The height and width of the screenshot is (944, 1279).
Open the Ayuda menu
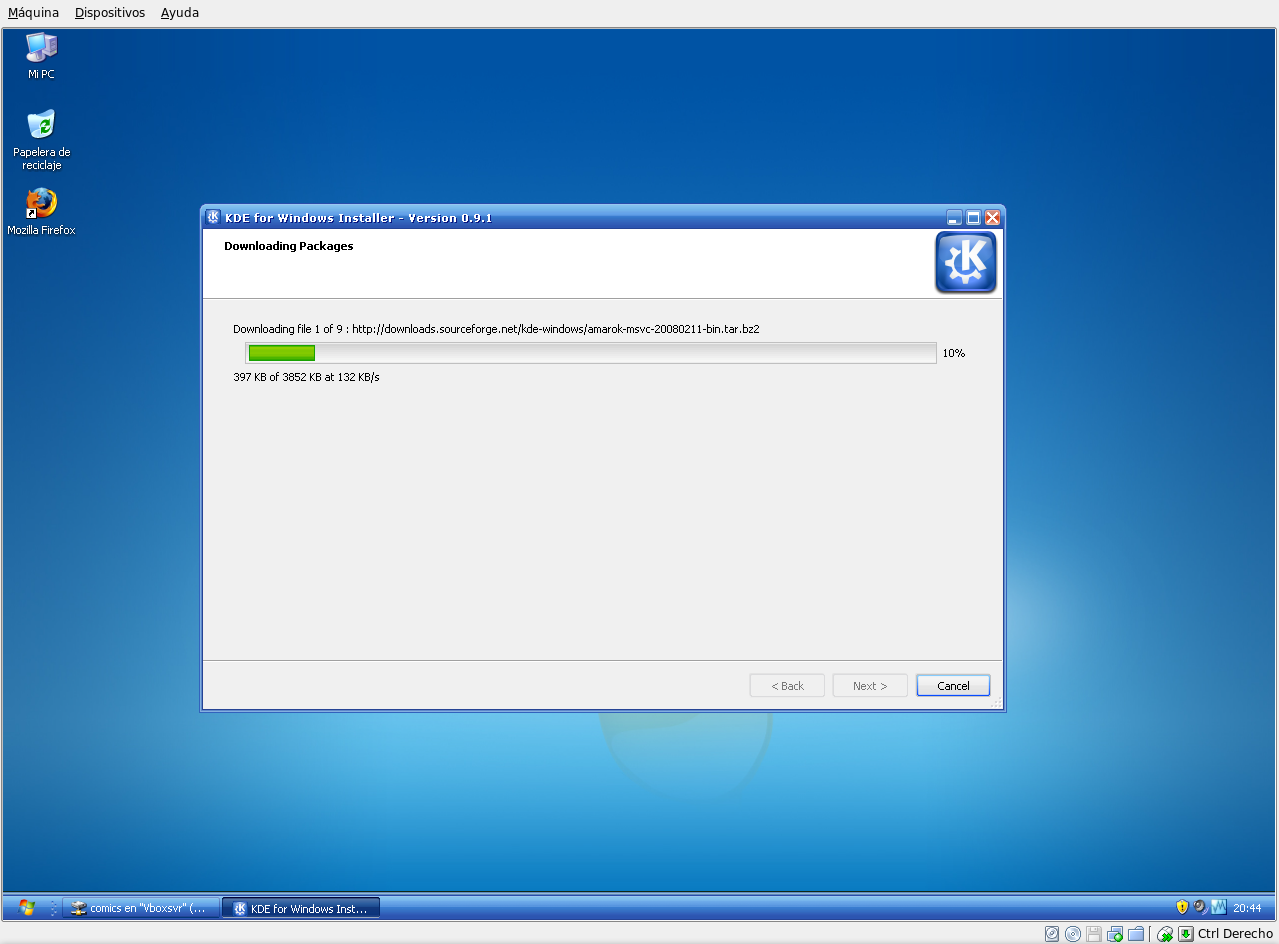(180, 13)
